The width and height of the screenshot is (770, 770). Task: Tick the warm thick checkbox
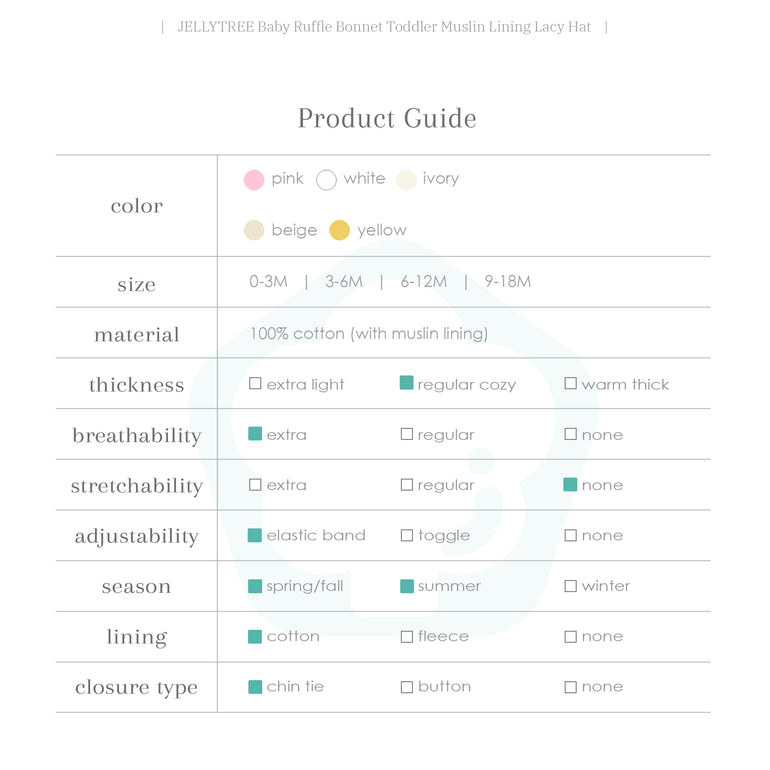click(570, 384)
